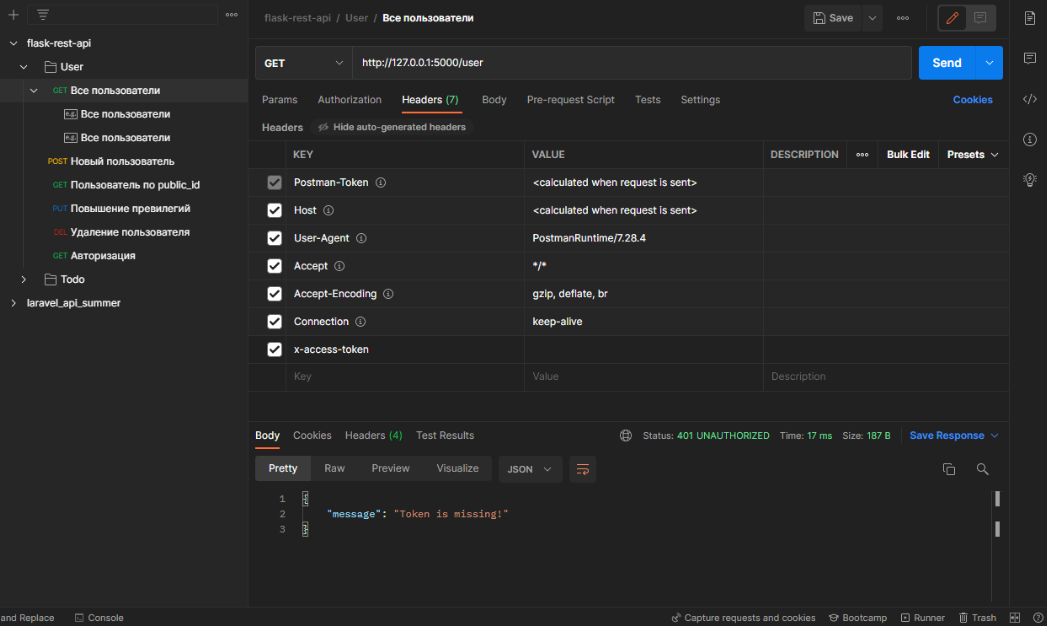This screenshot has width=1047, height=626.
Task: Open the comments icon in right sidebar
Action: pyautogui.click(x=1030, y=59)
